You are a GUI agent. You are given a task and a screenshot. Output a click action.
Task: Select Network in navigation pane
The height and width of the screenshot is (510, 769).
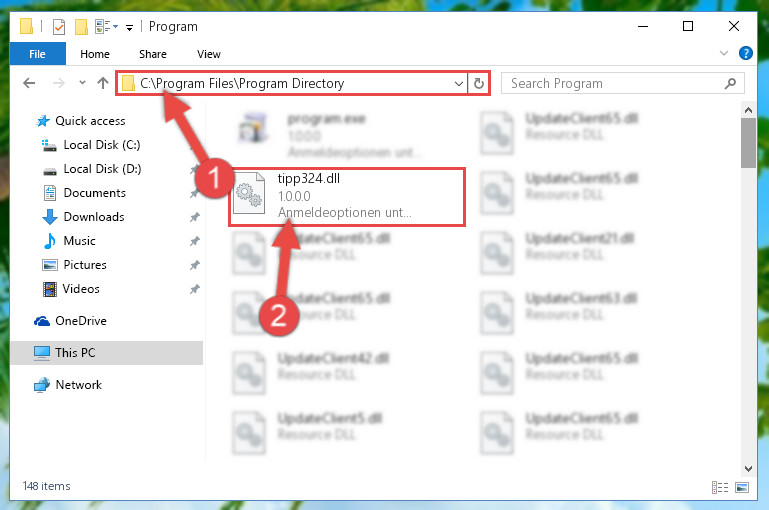click(68, 385)
